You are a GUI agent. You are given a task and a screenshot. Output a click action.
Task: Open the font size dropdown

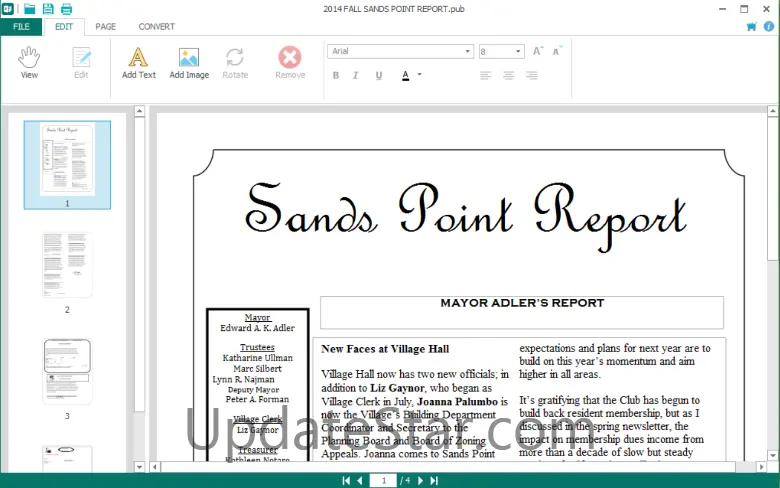tap(518, 52)
